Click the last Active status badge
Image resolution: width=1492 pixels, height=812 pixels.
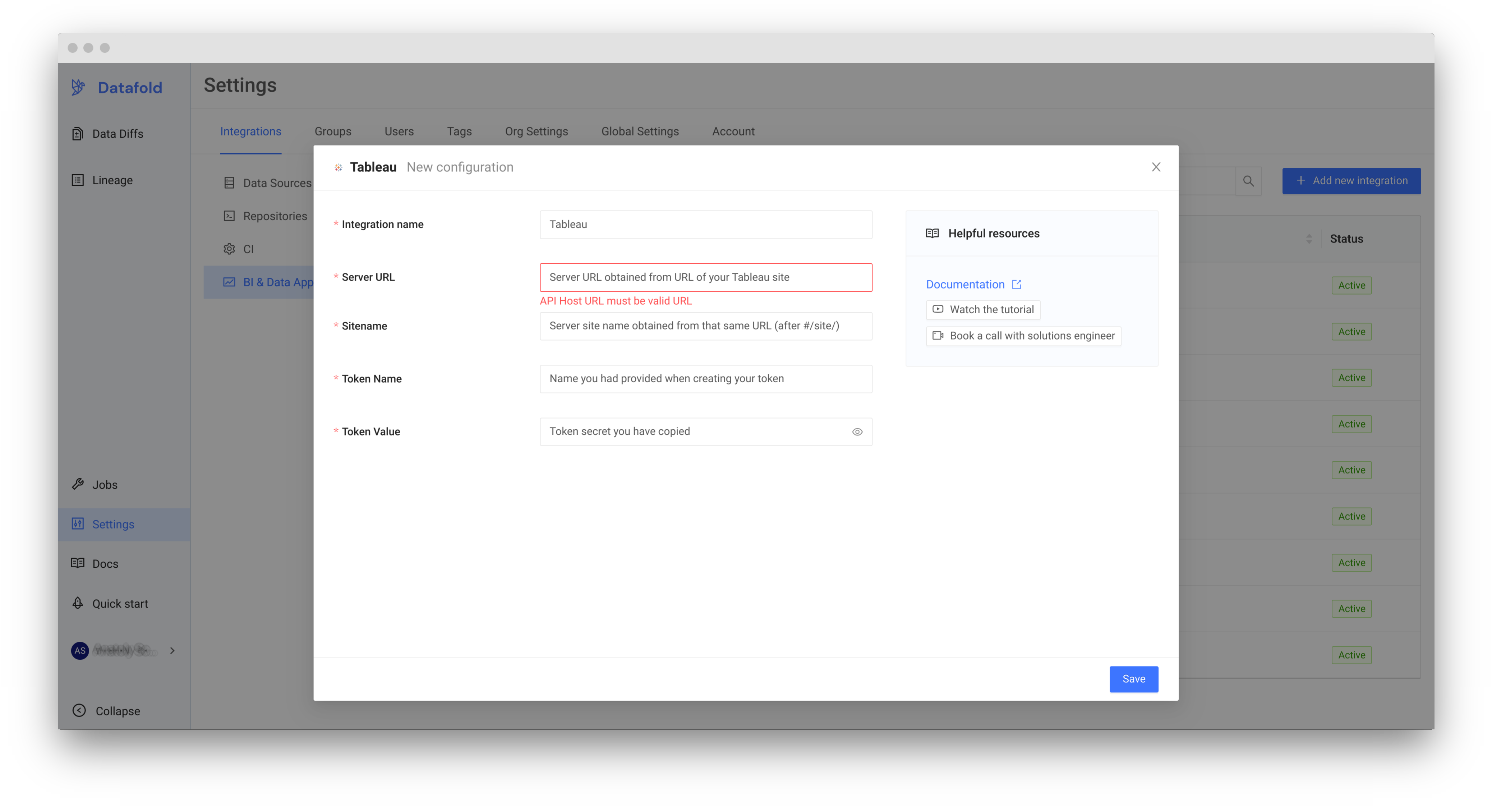click(x=1351, y=655)
